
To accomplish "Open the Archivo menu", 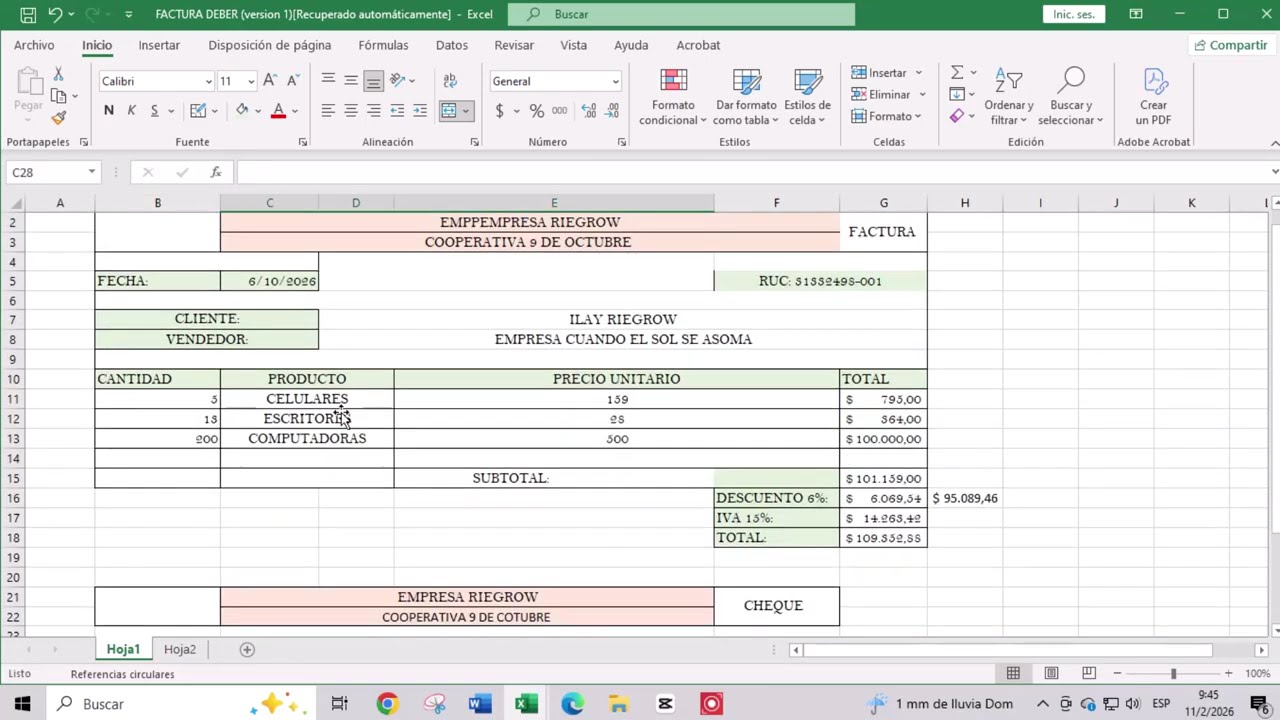I will click(34, 45).
